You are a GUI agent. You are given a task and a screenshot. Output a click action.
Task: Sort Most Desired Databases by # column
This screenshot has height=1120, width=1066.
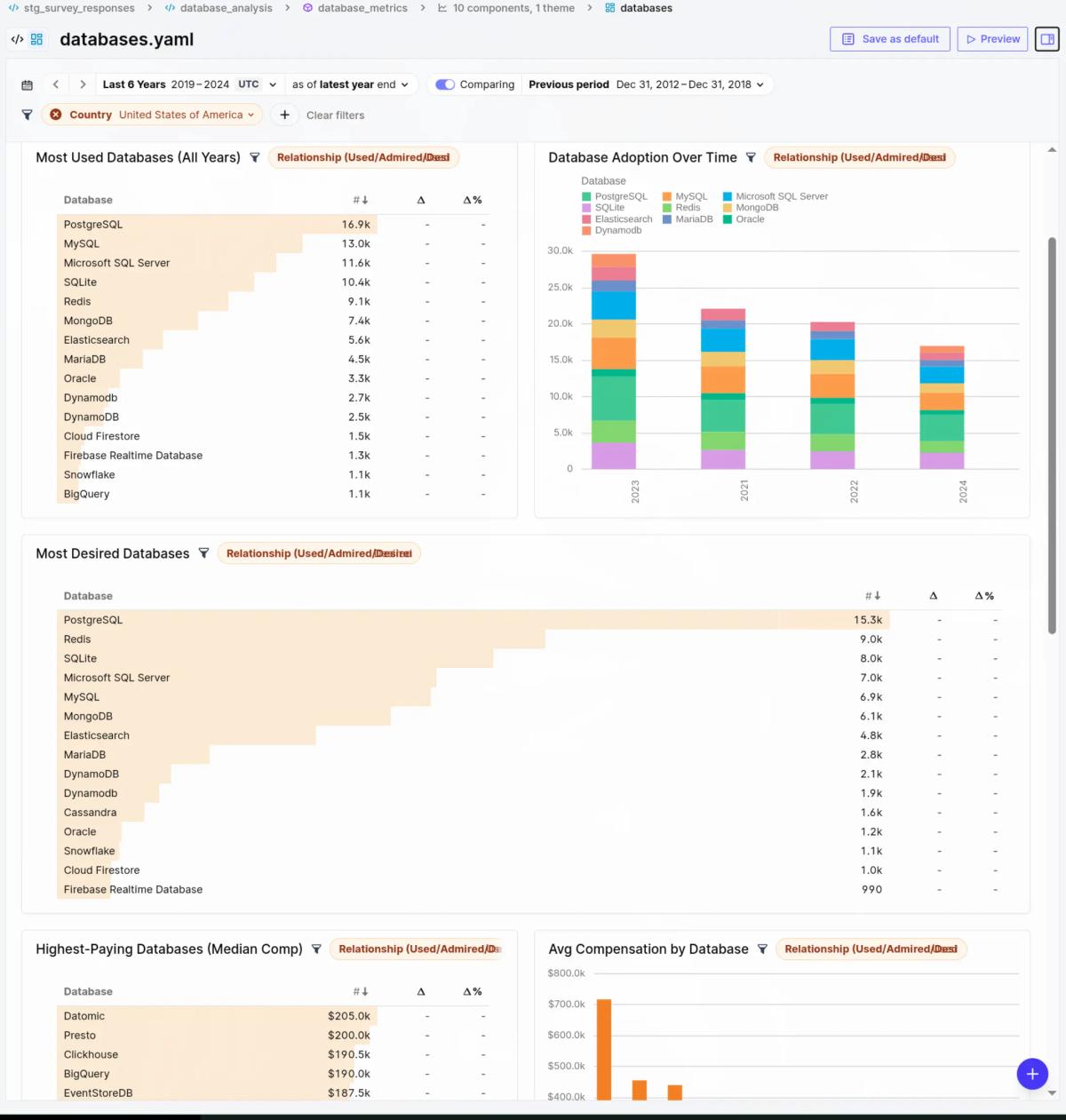pyautogui.click(x=873, y=596)
